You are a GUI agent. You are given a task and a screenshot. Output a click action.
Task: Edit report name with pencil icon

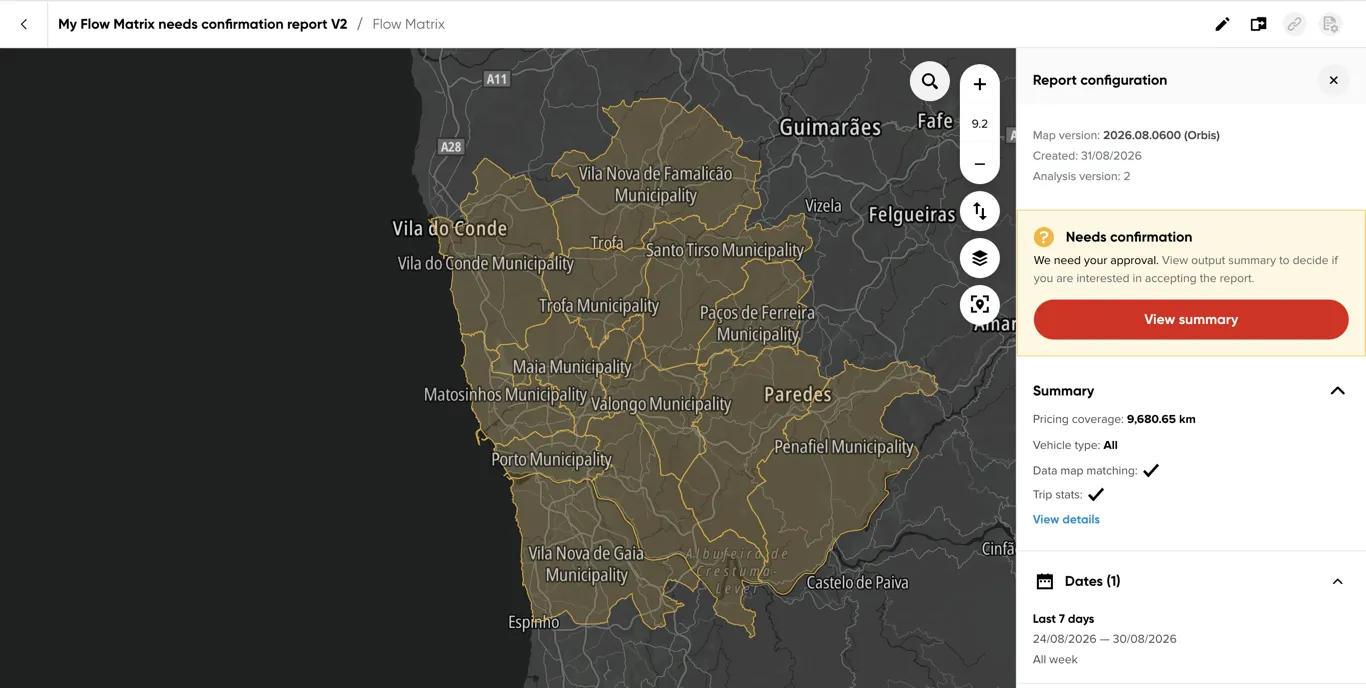tap(1222, 24)
